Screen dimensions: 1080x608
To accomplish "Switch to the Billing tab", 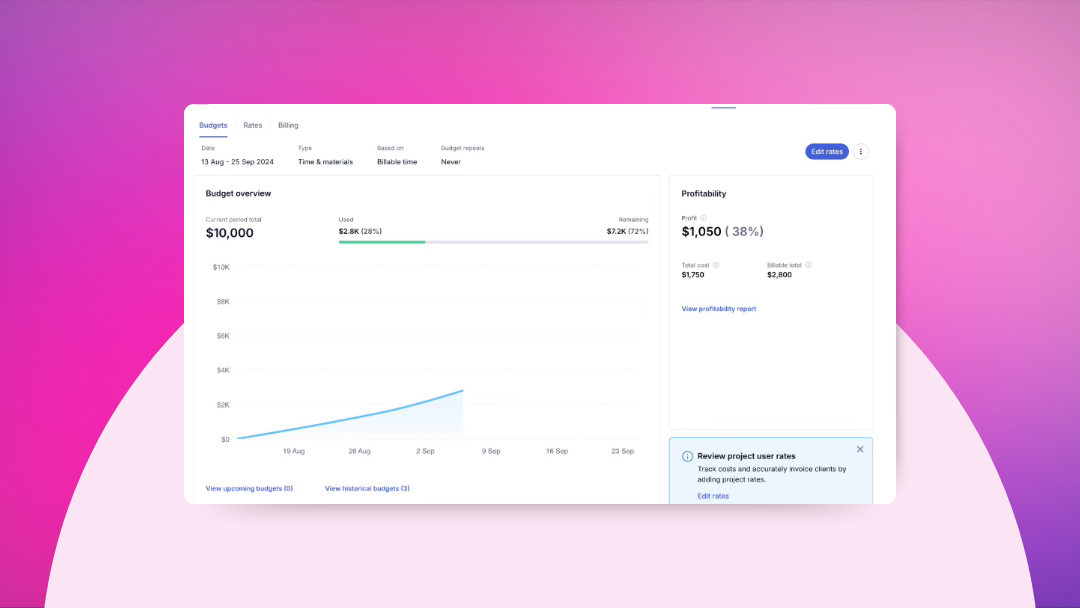I will tap(288, 125).
